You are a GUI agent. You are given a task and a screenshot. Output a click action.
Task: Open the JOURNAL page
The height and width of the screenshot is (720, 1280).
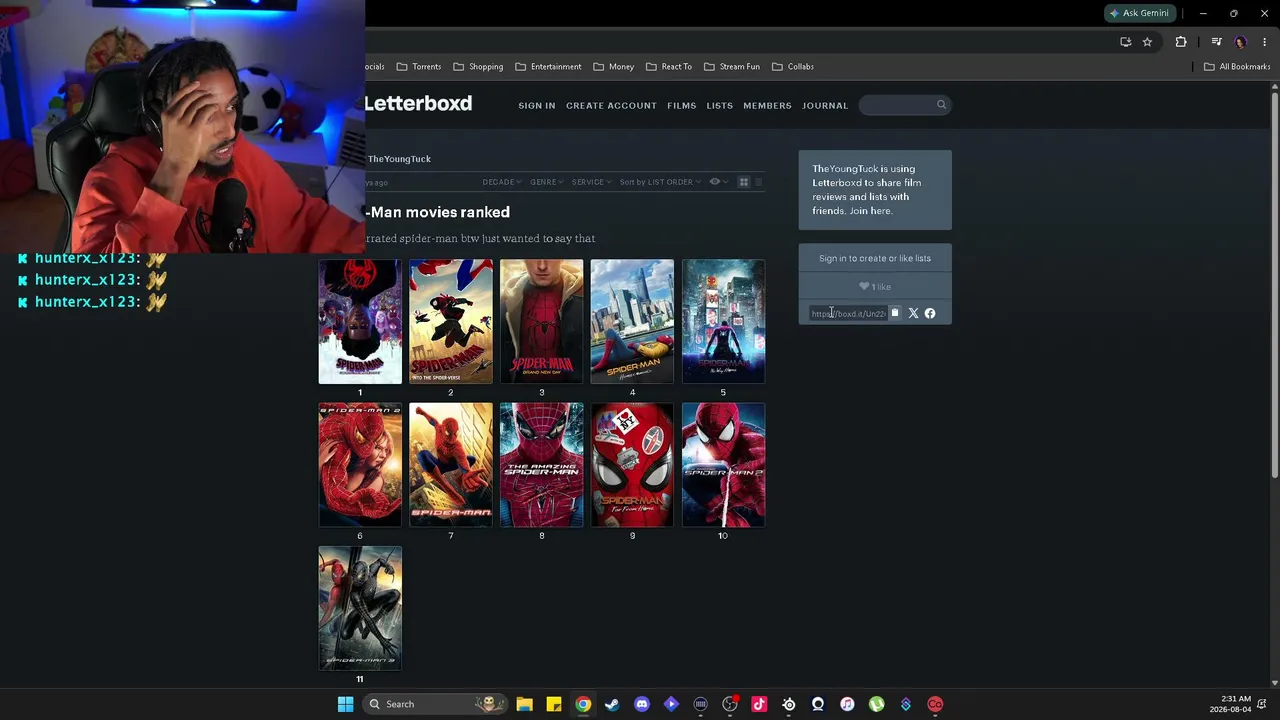coord(824,105)
